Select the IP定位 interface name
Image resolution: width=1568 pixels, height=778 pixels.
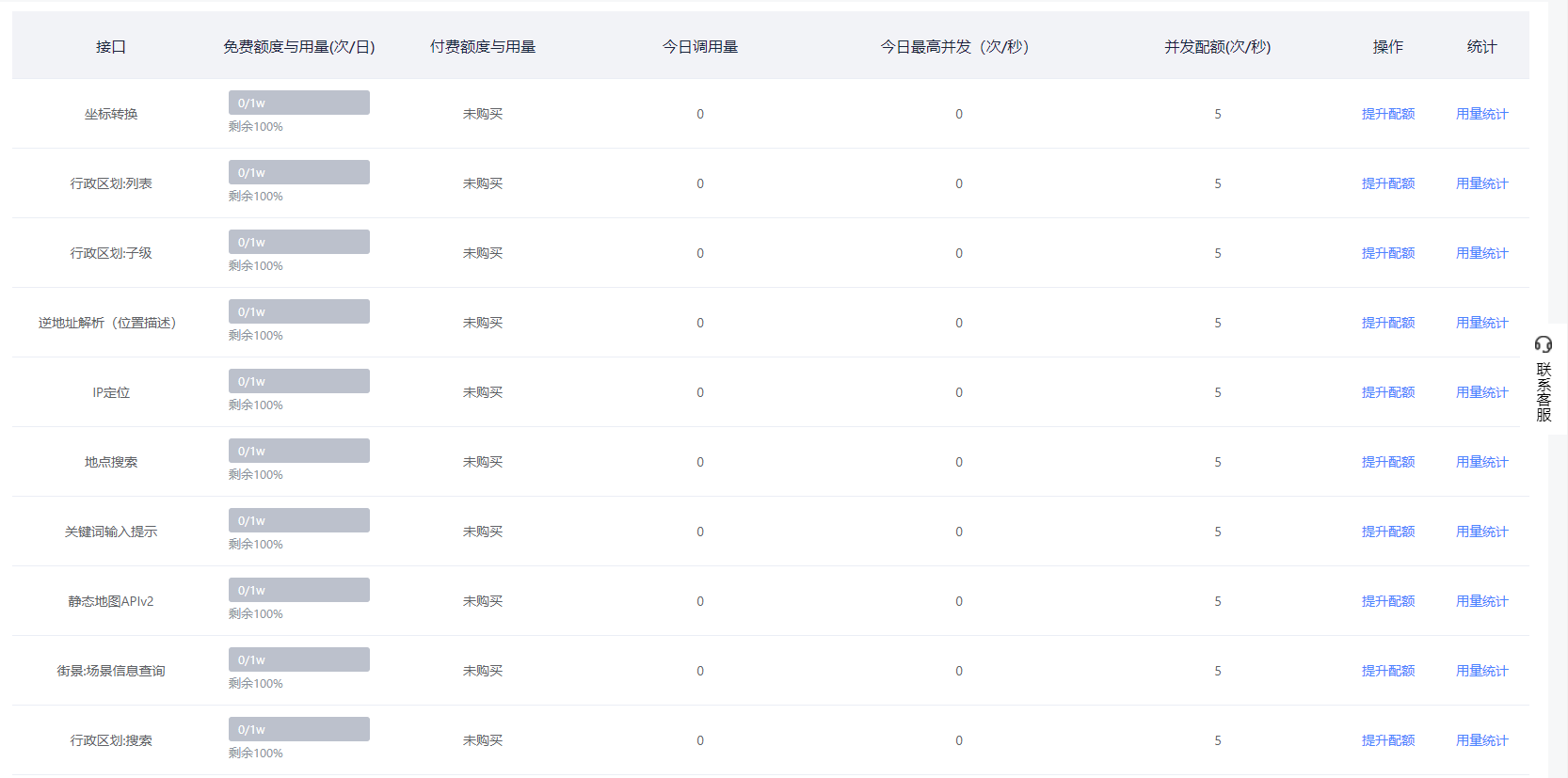click(x=111, y=392)
